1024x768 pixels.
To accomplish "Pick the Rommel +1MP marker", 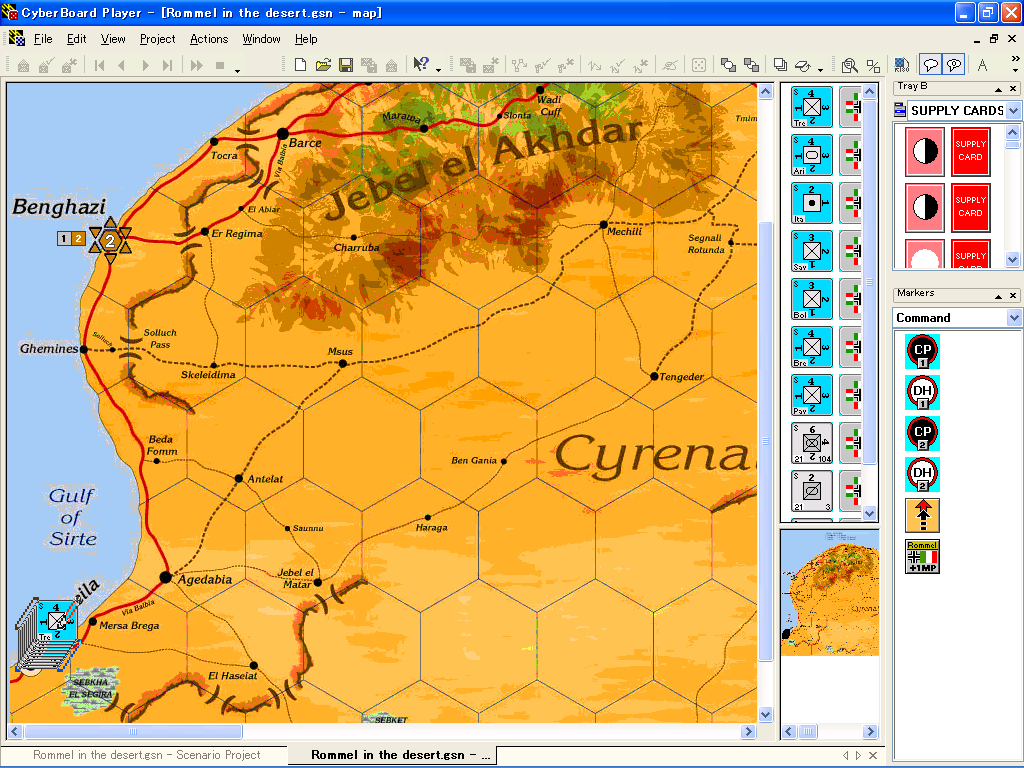I will coord(922,556).
